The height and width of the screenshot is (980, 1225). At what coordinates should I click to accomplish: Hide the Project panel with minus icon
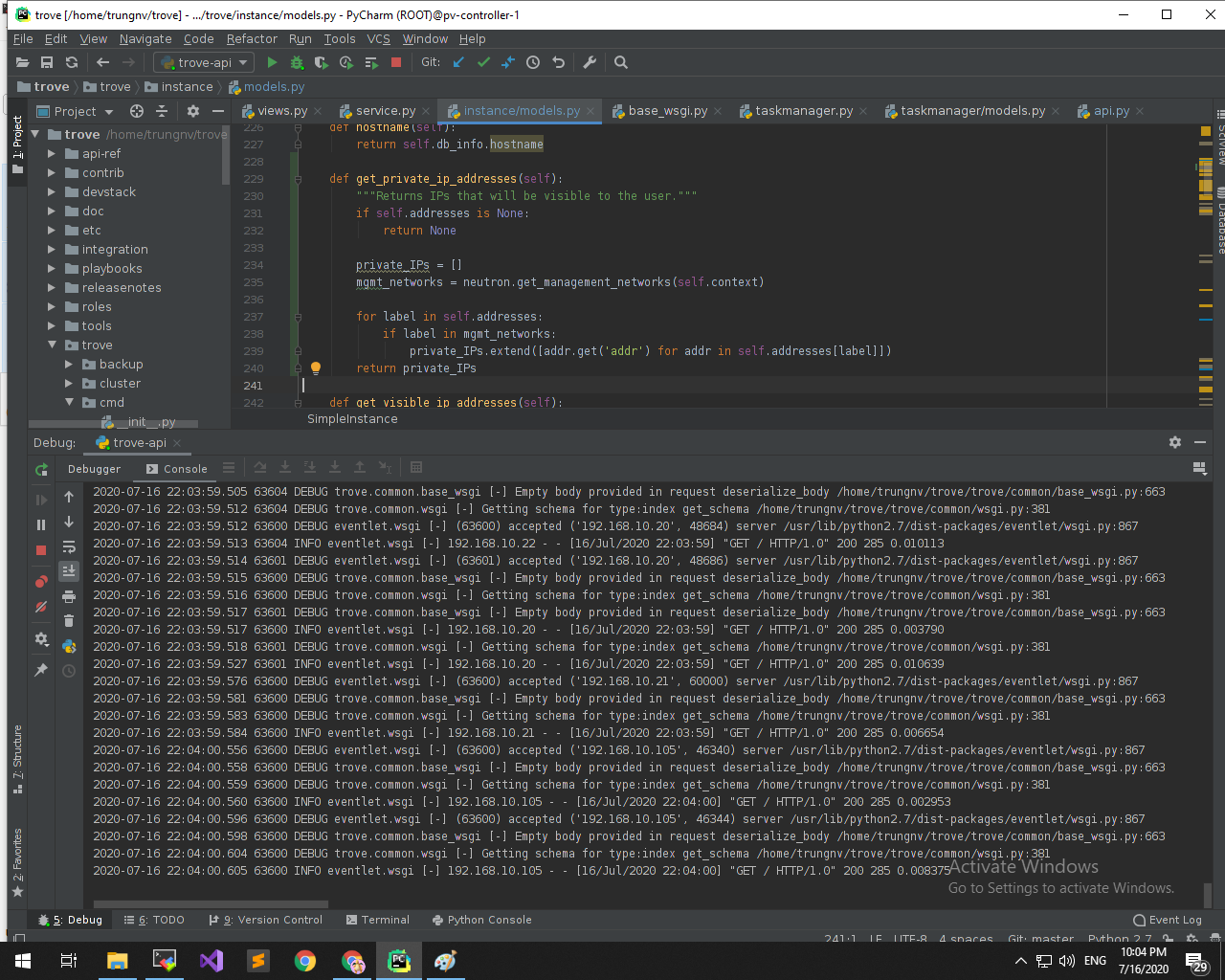point(218,111)
